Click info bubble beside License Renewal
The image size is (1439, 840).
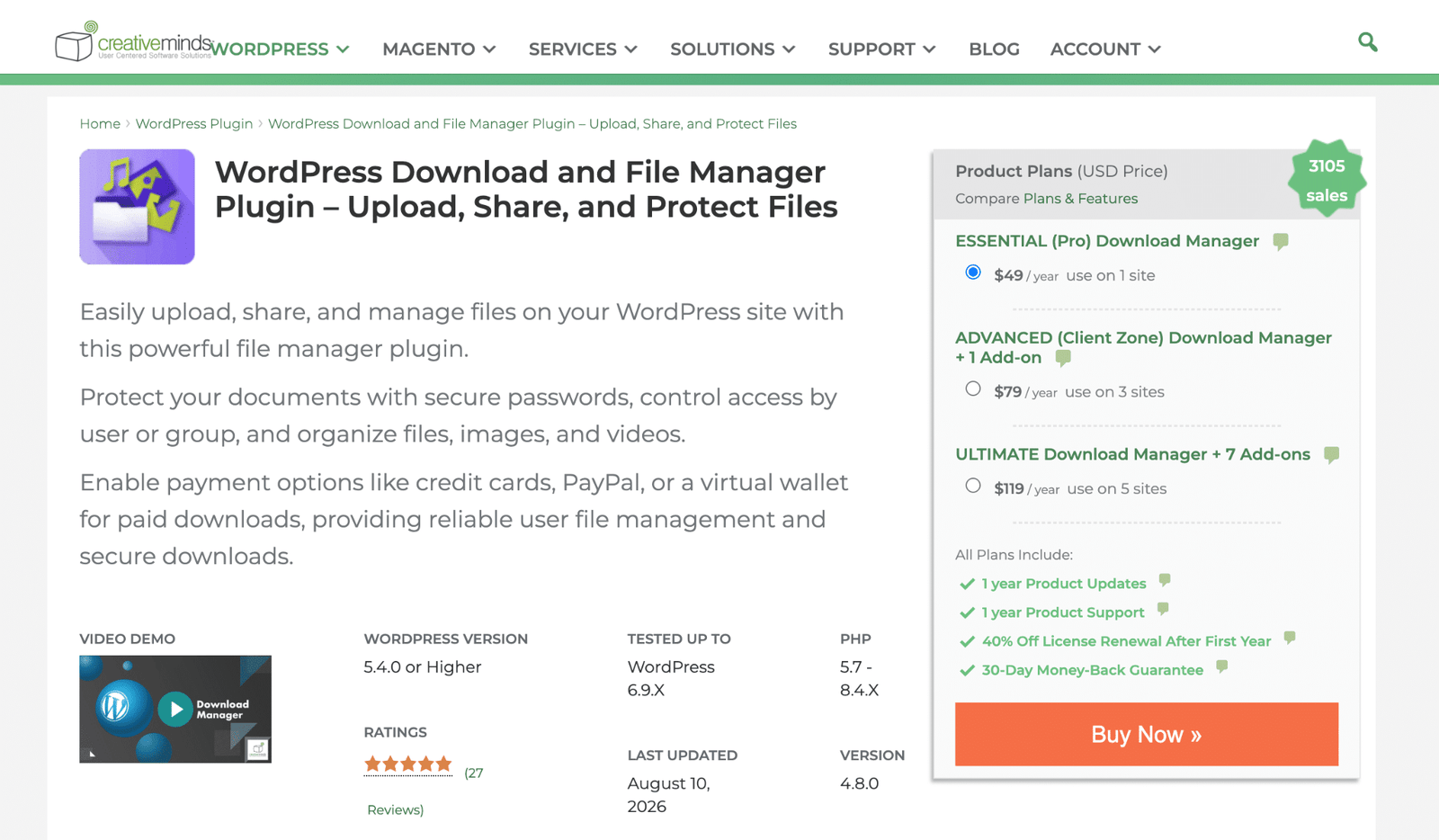(1290, 638)
